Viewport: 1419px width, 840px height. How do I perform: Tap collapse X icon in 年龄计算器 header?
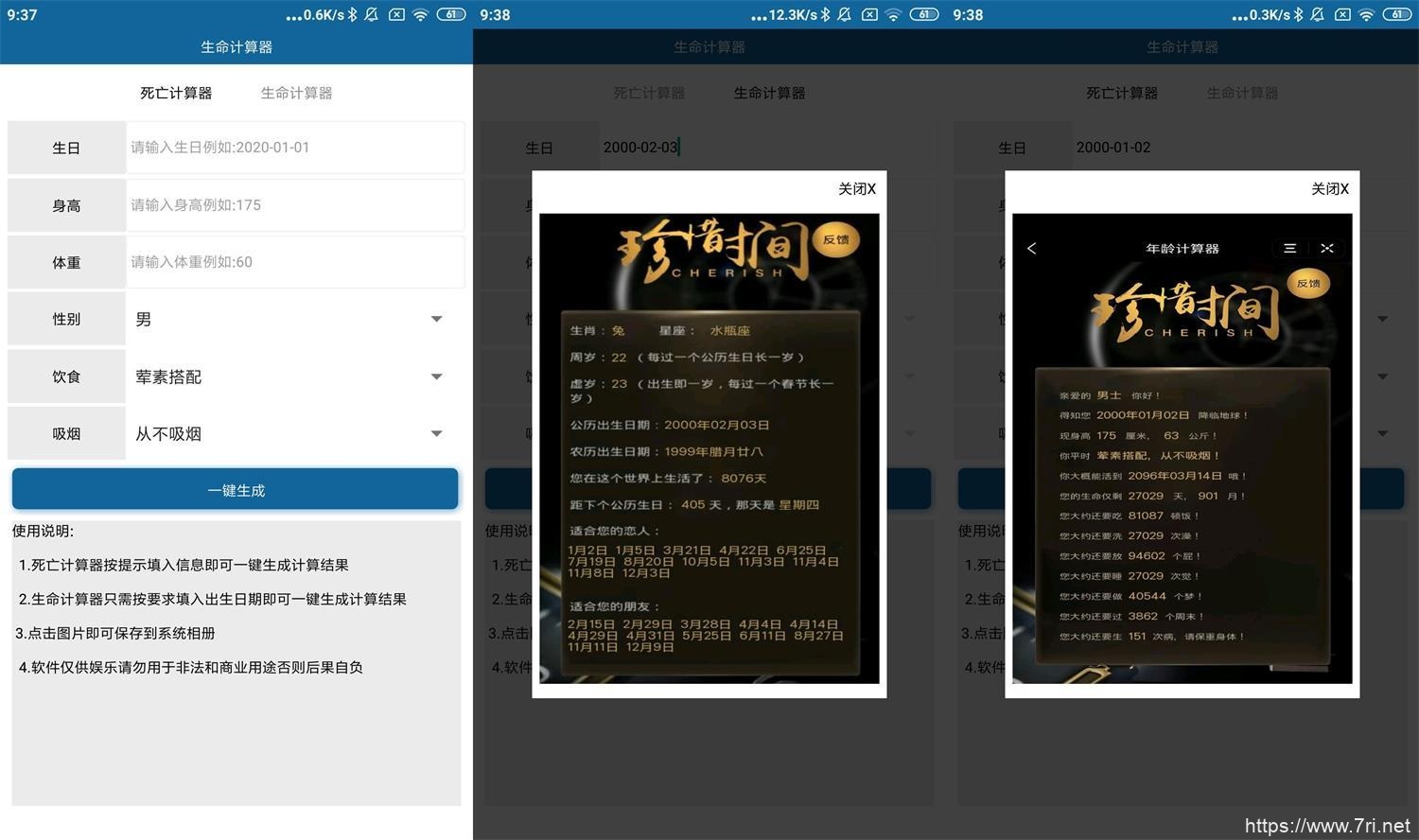tap(1327, 248)
